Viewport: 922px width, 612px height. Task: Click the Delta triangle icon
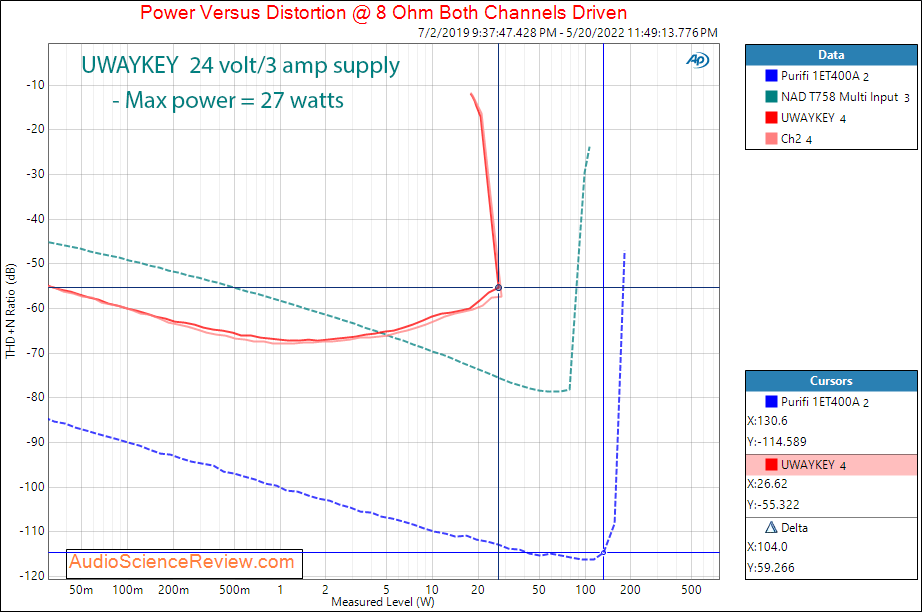771,527
